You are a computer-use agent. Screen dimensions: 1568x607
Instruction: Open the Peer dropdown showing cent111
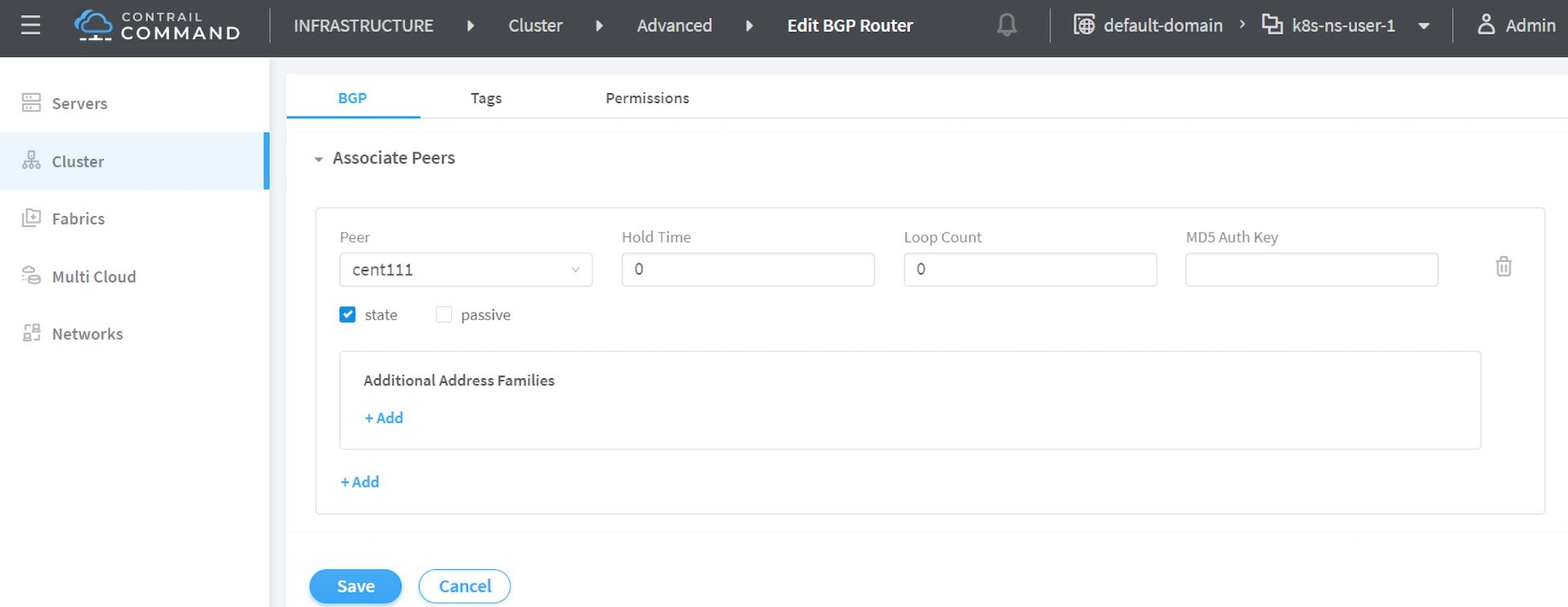(x=466, y=269)
